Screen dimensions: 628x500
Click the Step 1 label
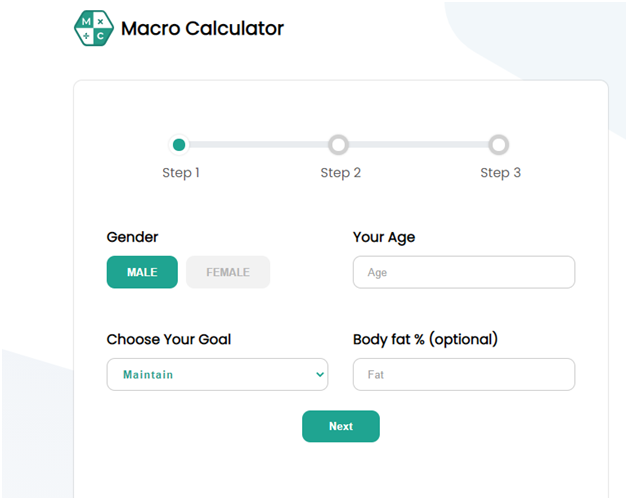tap(181, 173)
